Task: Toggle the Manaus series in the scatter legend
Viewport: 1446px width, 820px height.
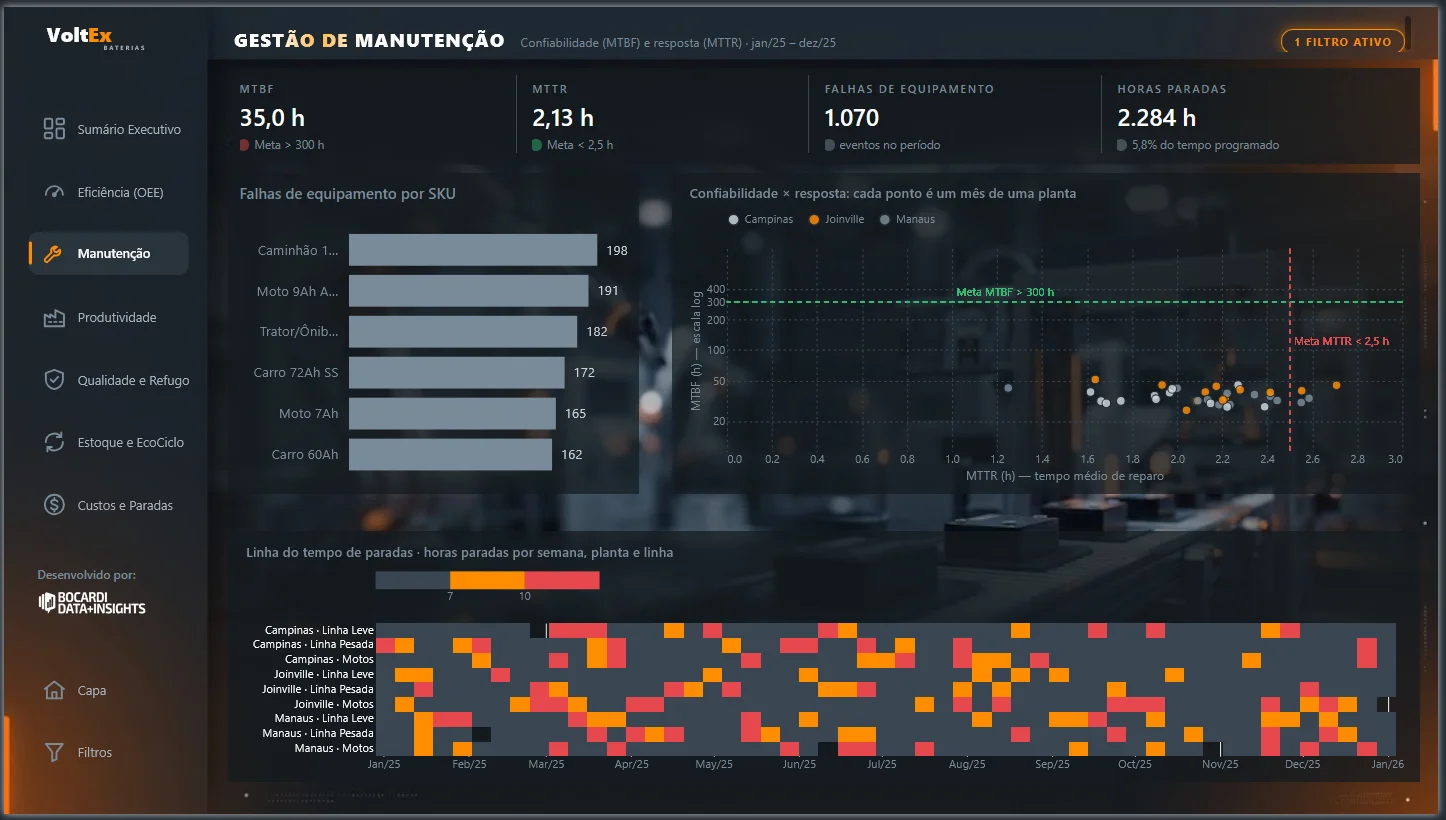Action: (x=908, y=219)
